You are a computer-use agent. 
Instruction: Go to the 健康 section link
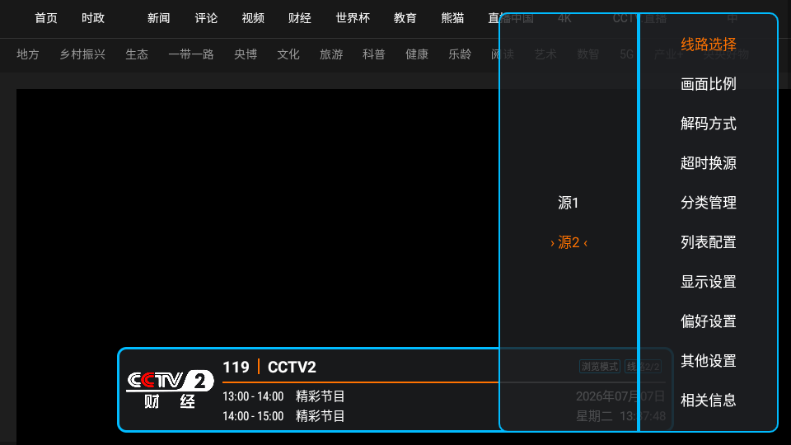(417, 54)
